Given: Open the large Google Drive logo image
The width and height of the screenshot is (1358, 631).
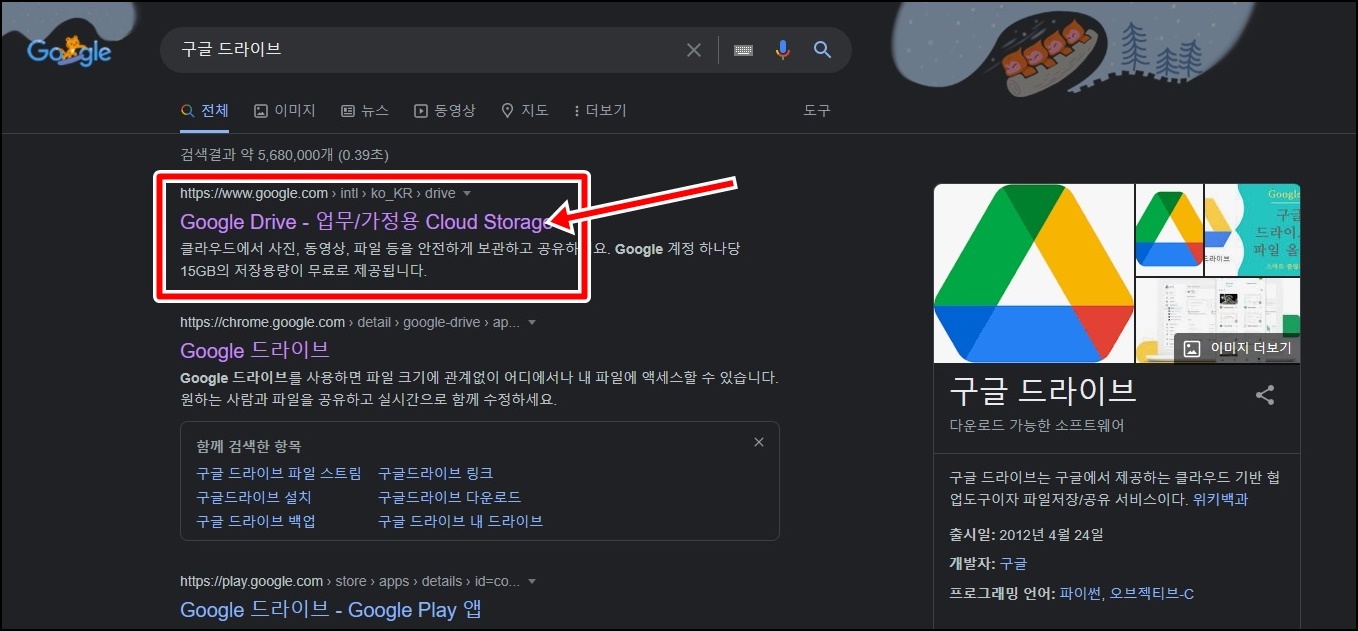Looking at the screenshot, I should [1034, 273].
